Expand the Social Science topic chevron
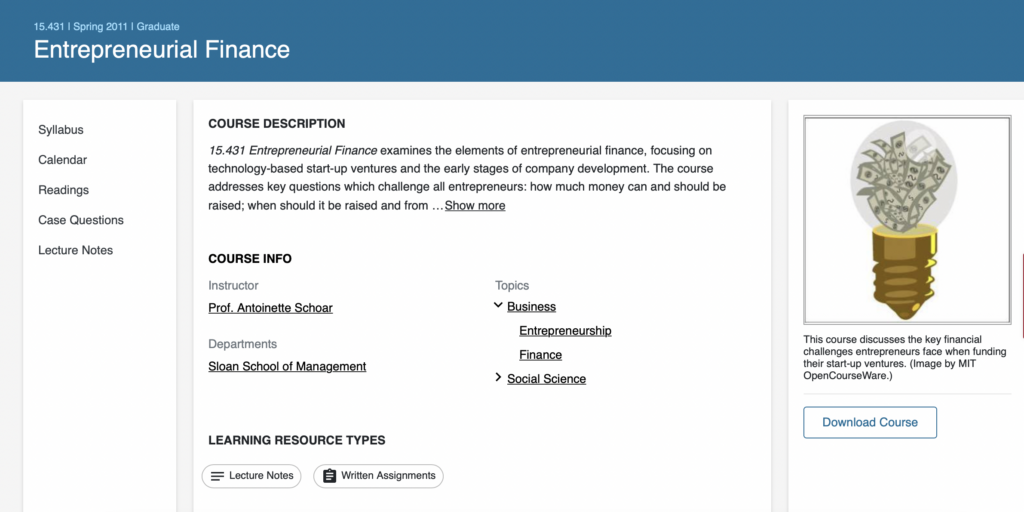The width and height of the screenshot is (1024, 512). coord(498,377)
